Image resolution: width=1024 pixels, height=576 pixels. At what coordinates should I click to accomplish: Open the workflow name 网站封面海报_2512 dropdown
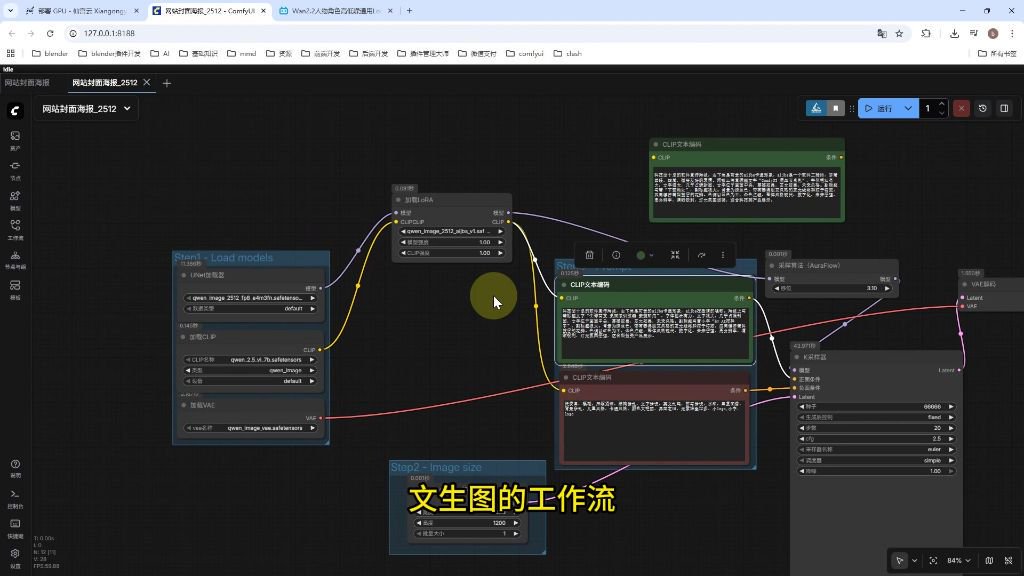(x=86, y=109)
